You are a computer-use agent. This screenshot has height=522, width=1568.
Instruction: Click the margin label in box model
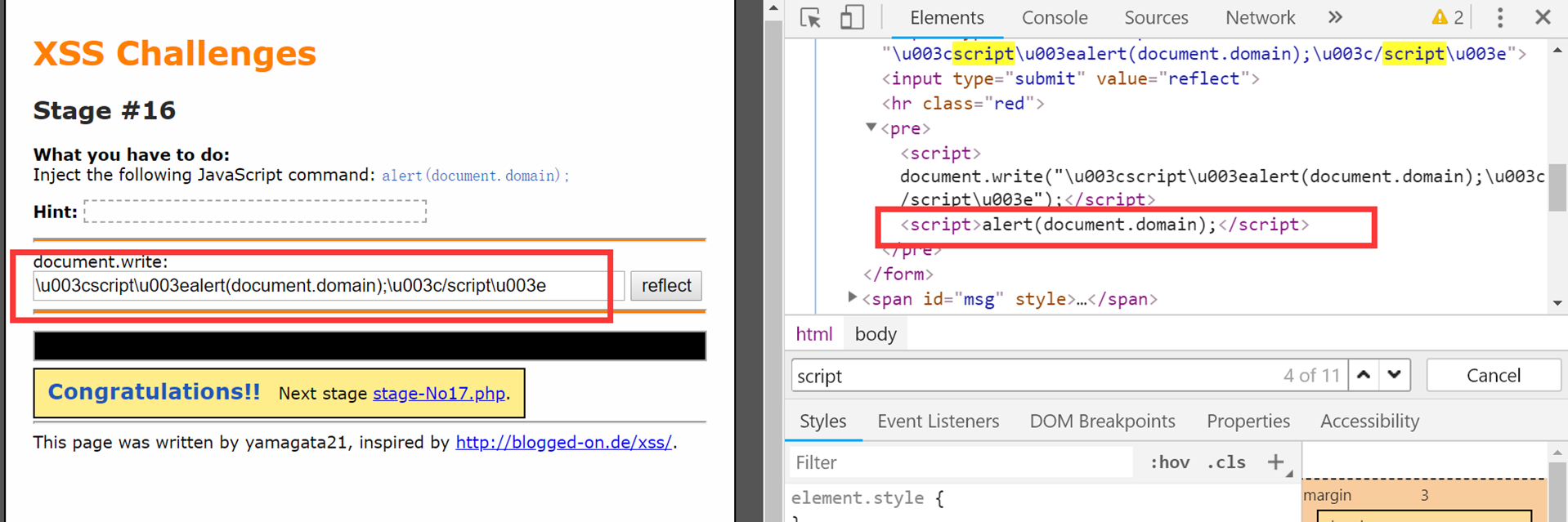(x=1327, y=495)
